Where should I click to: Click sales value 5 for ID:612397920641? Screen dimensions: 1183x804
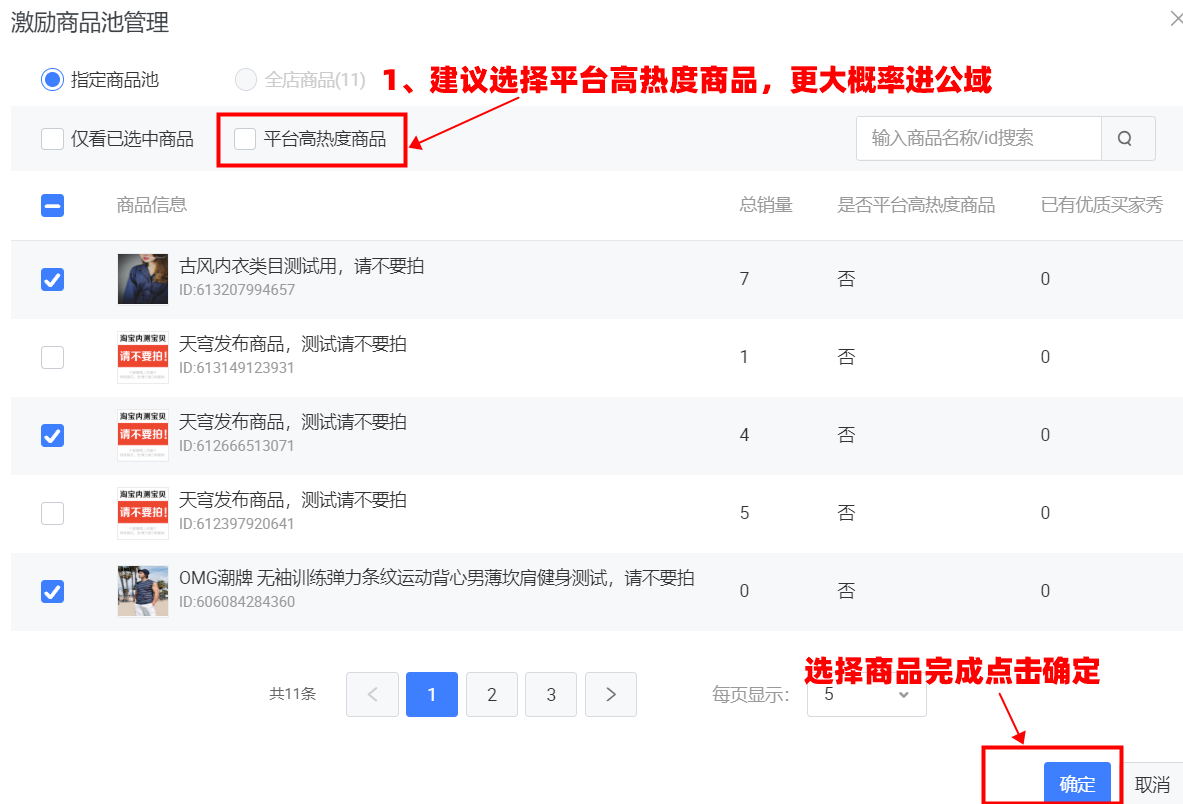(x=745, y=514)
